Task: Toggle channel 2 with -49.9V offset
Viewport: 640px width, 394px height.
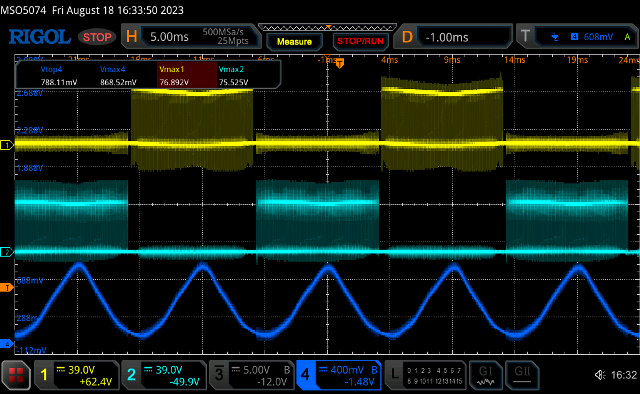Action: (164, 375)
